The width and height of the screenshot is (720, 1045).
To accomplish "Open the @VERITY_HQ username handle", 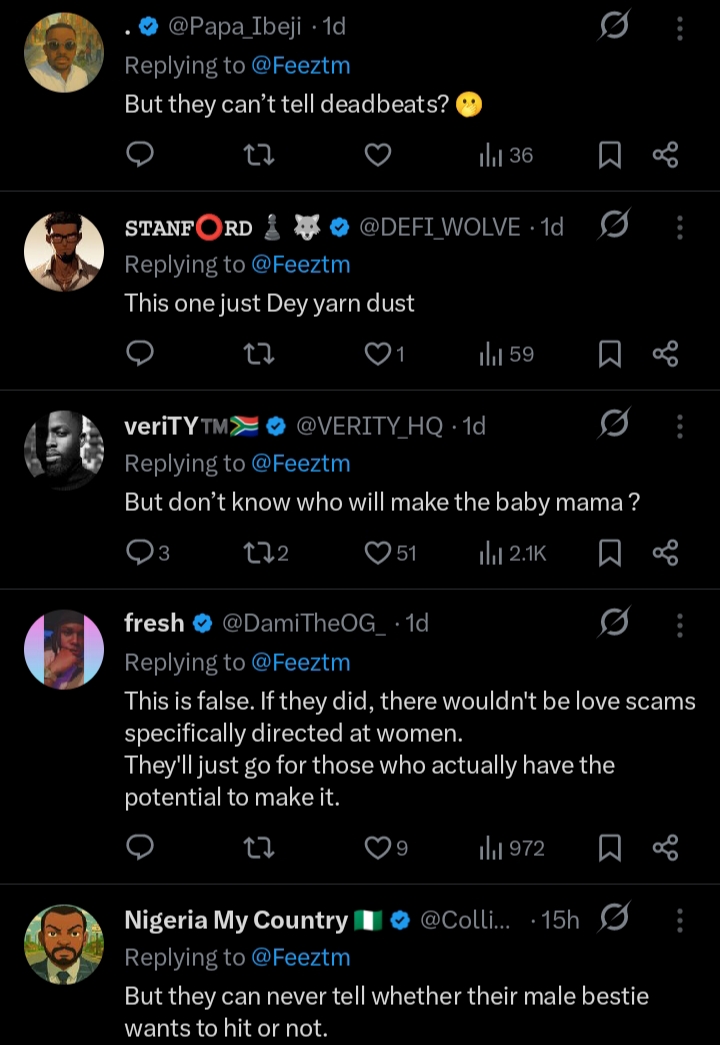I will point(370,426).
